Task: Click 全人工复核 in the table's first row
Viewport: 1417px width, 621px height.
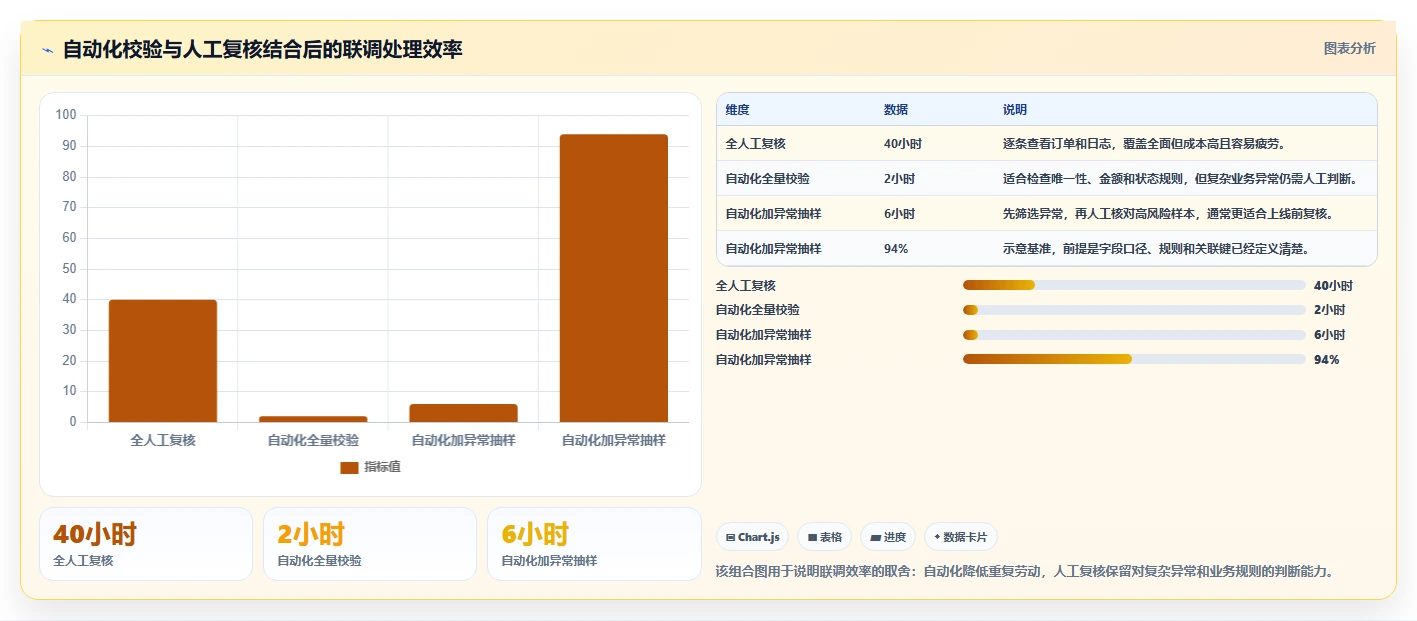Action: tap(756, 144)
